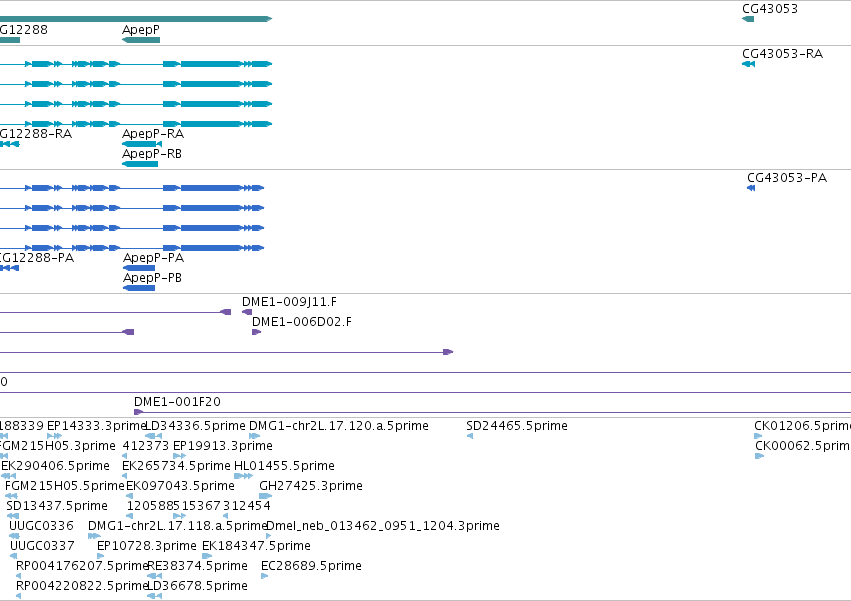This screenshot has height=601, width=851.
Task: Select the 412373 EST label
Action: tap(145, 446)
